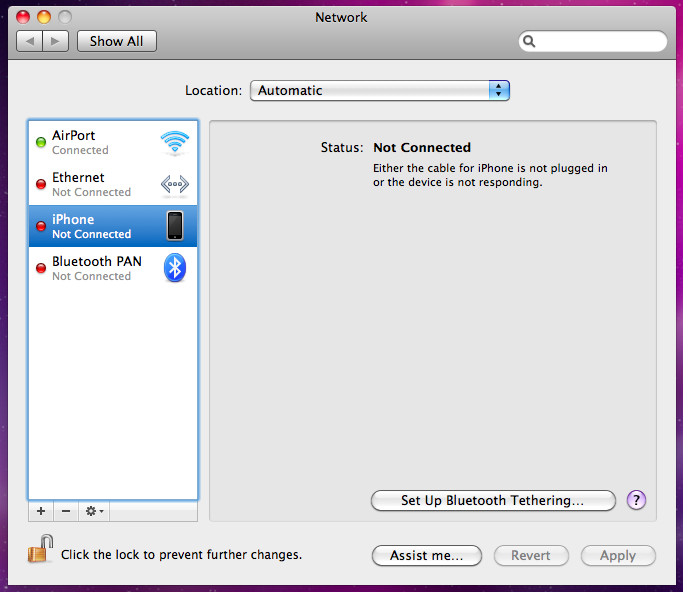Select the iPhone service name
The width and height of the screenshot is (683, 592).
[73, 219]
